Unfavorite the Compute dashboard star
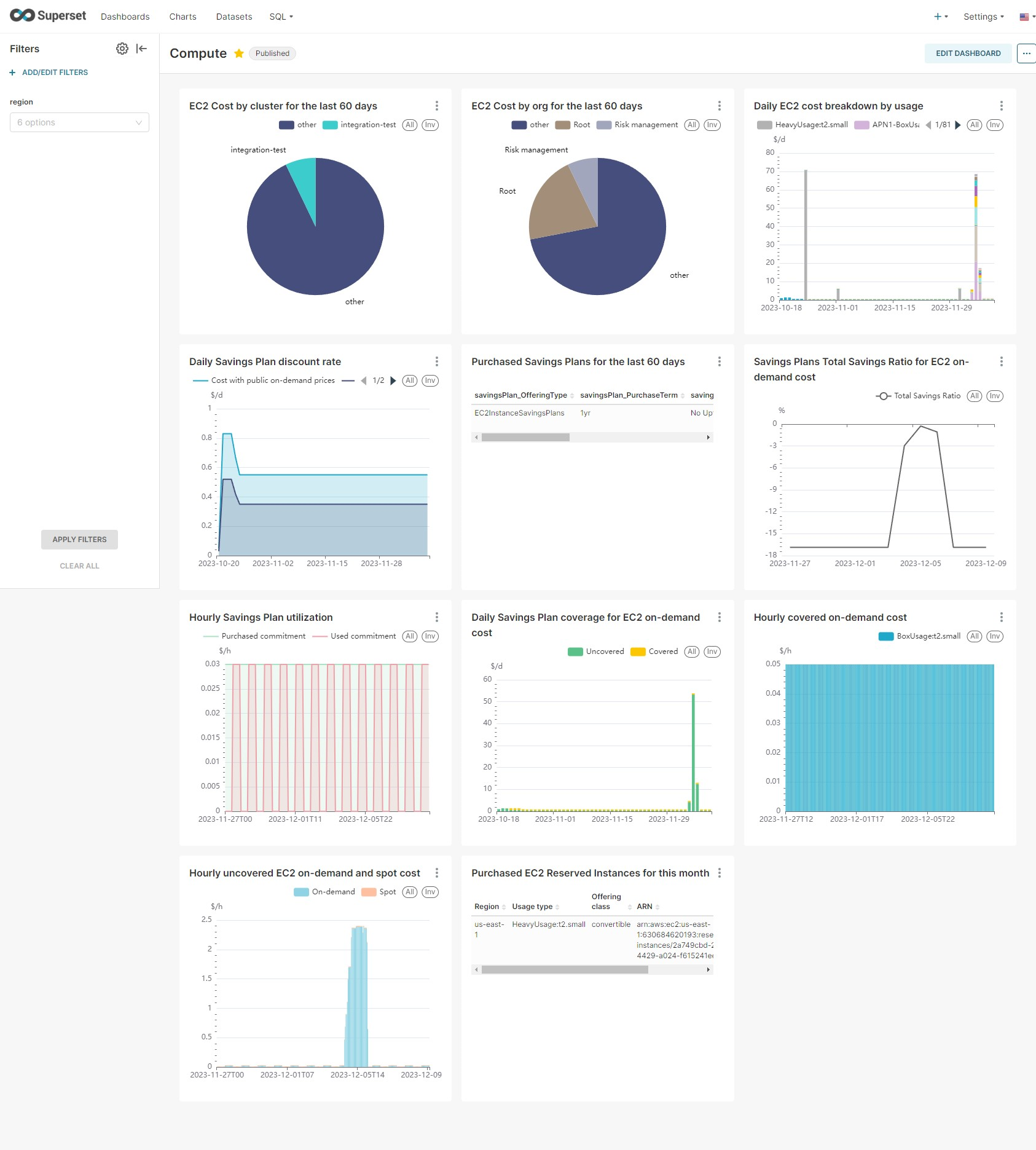Viewport: 1036px width, 1150px height. pyautogui.click(x=239, y=53)
